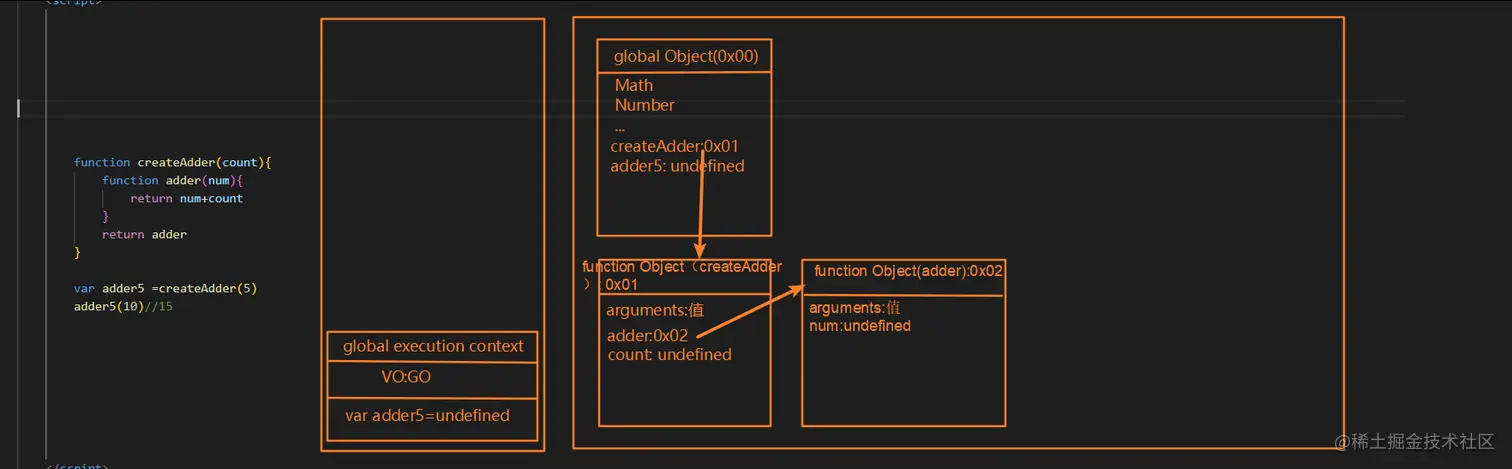This screenshot has width=1512, height=469.
Task: Click 'arguments:值' in the adder object box
Action: click(855, 308)
